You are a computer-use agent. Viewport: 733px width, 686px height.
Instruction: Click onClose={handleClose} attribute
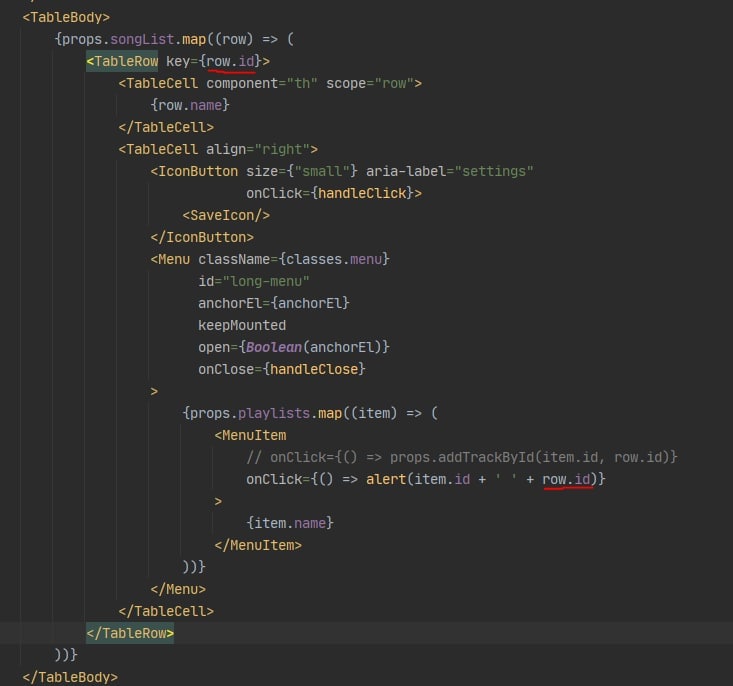(x=281, y=369)
